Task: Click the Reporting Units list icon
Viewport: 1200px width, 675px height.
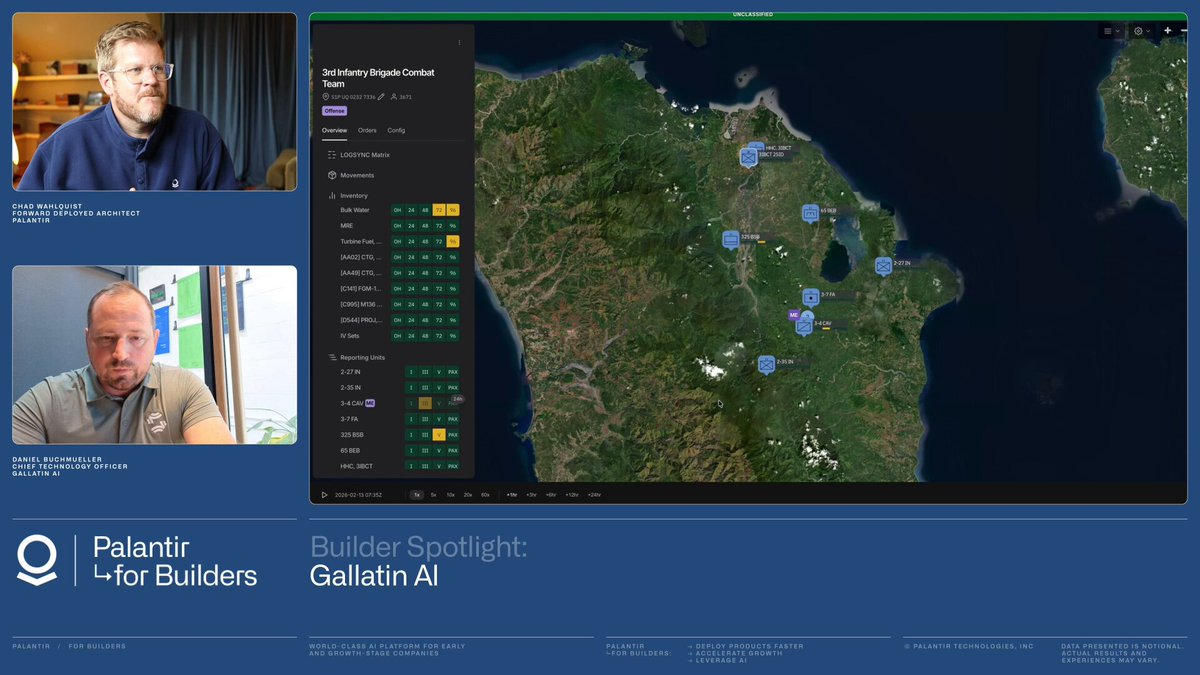Action: coord(332,357)
